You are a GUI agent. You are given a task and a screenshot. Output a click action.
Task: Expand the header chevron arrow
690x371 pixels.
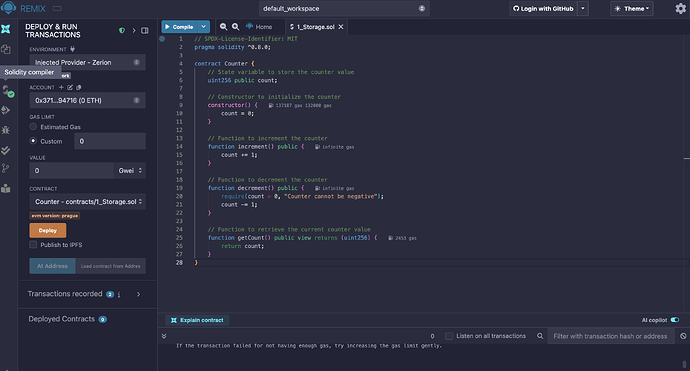point(134,30)
